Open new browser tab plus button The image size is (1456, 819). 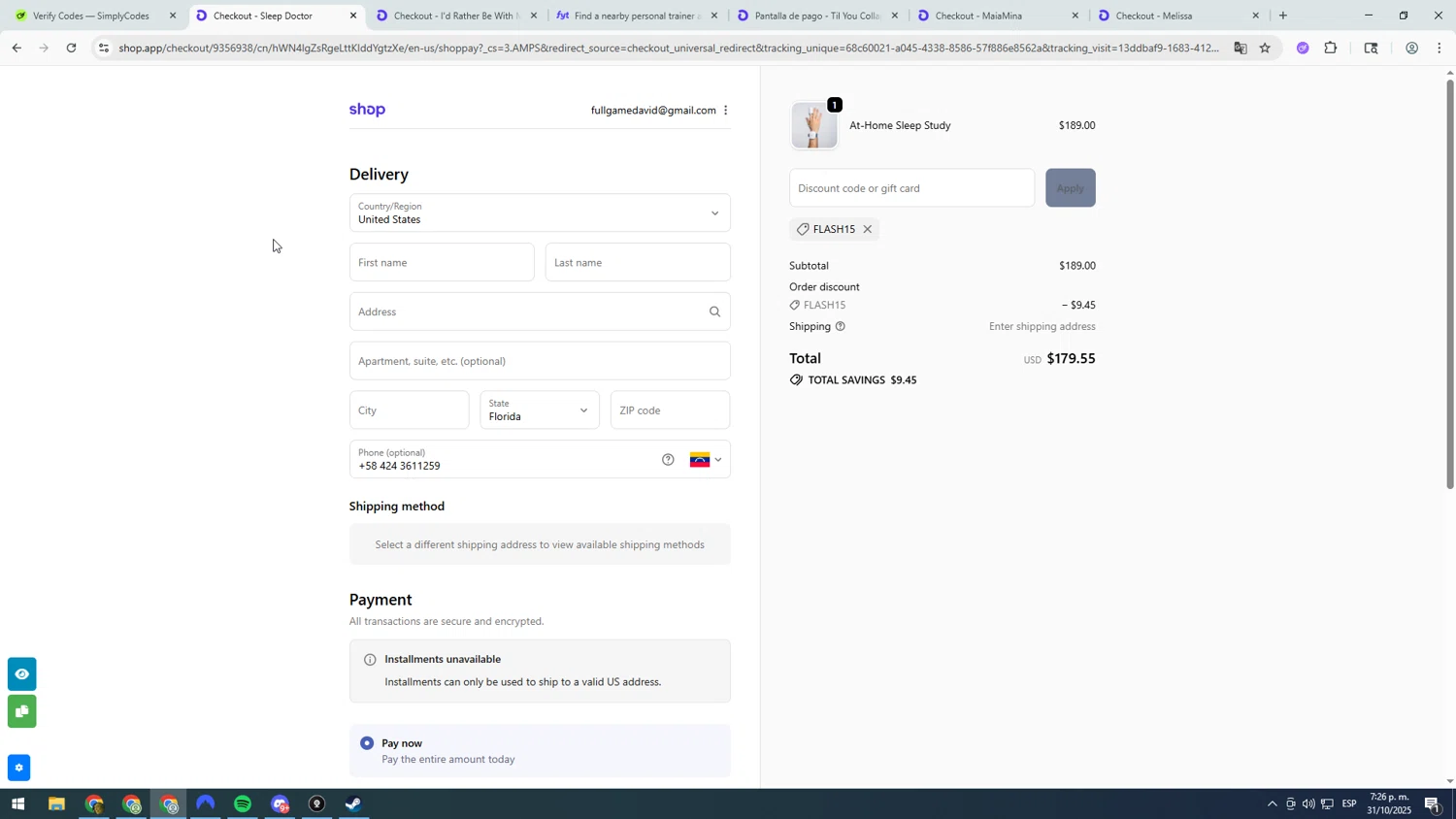(1283, 16)
